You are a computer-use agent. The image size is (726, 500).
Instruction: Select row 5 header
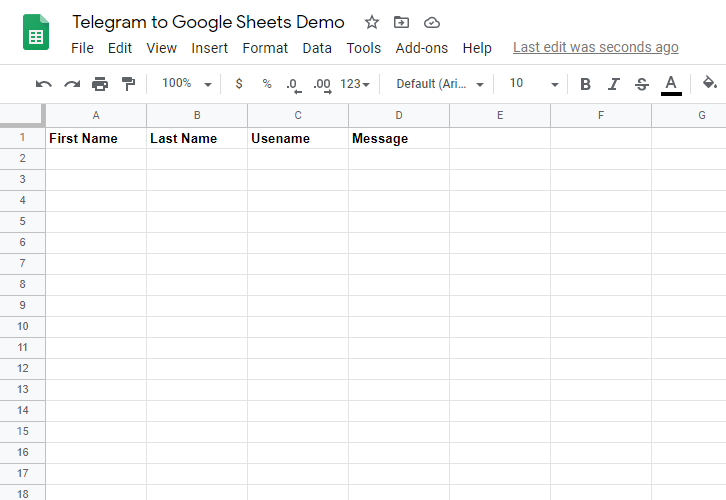point(22,221)
